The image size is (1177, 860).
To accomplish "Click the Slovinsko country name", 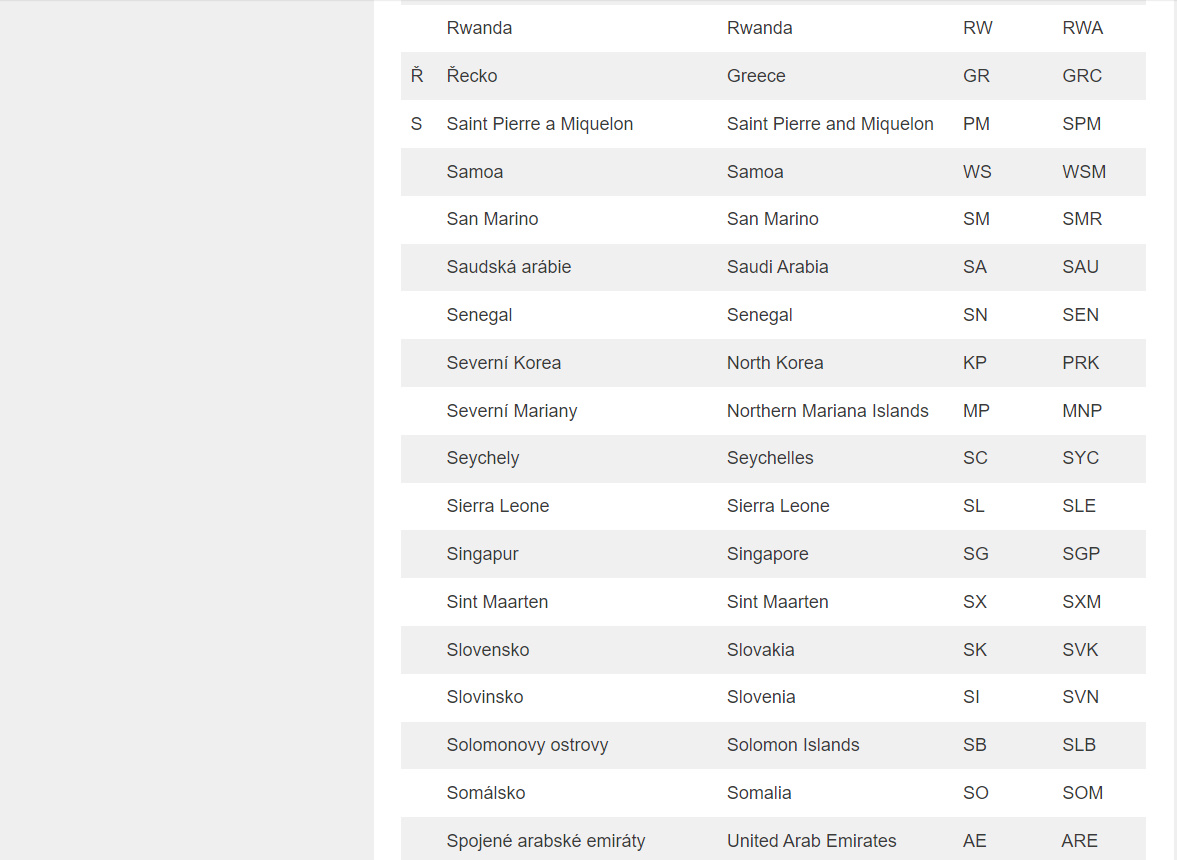I will click(x=485, y=697).
